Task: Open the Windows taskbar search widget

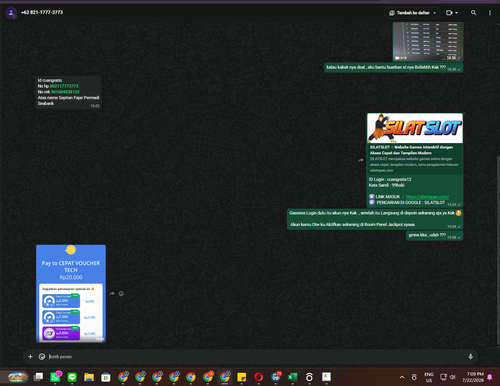Action: click(x=18, y=377)
